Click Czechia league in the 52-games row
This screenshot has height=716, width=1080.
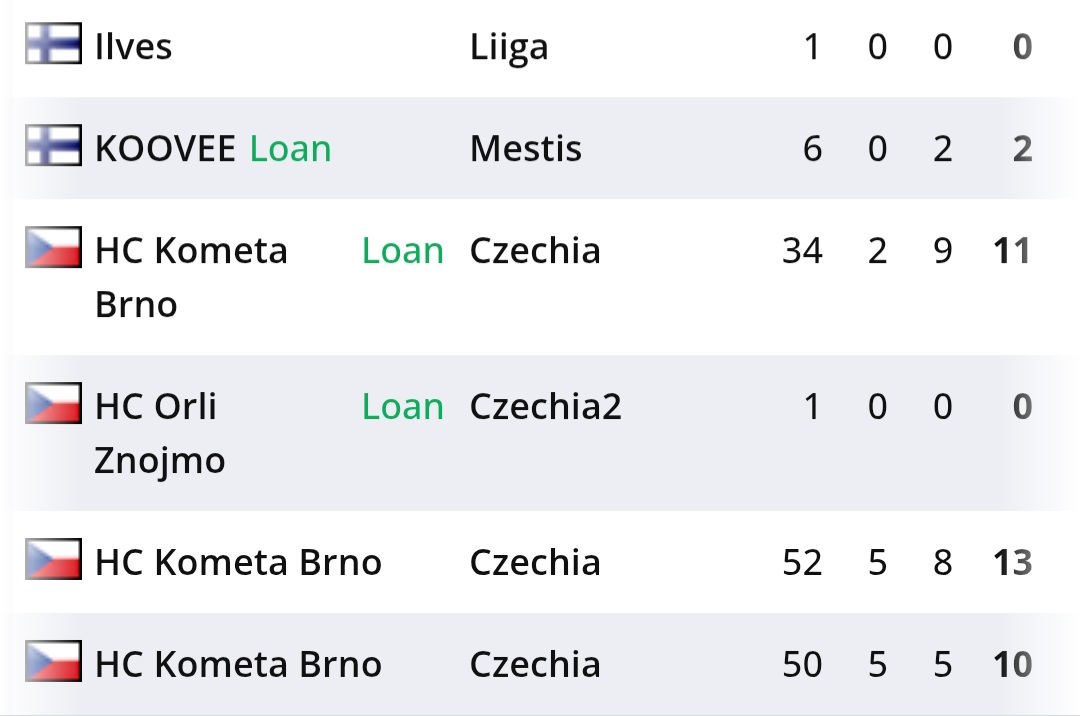click(535, 563)
